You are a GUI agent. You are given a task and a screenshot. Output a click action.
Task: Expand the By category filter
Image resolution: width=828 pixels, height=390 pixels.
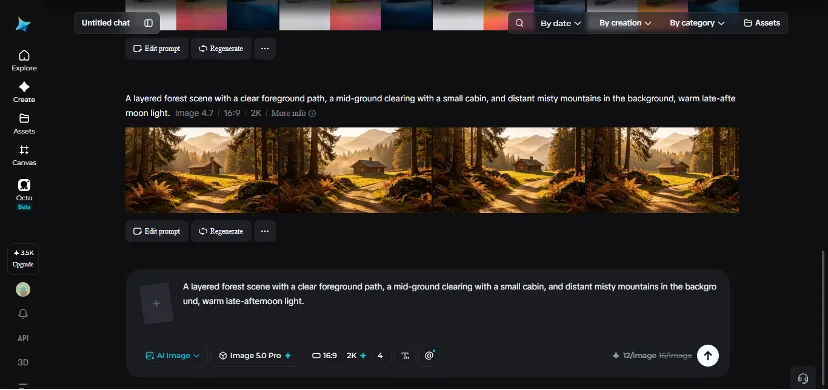(x=697, y=23)
